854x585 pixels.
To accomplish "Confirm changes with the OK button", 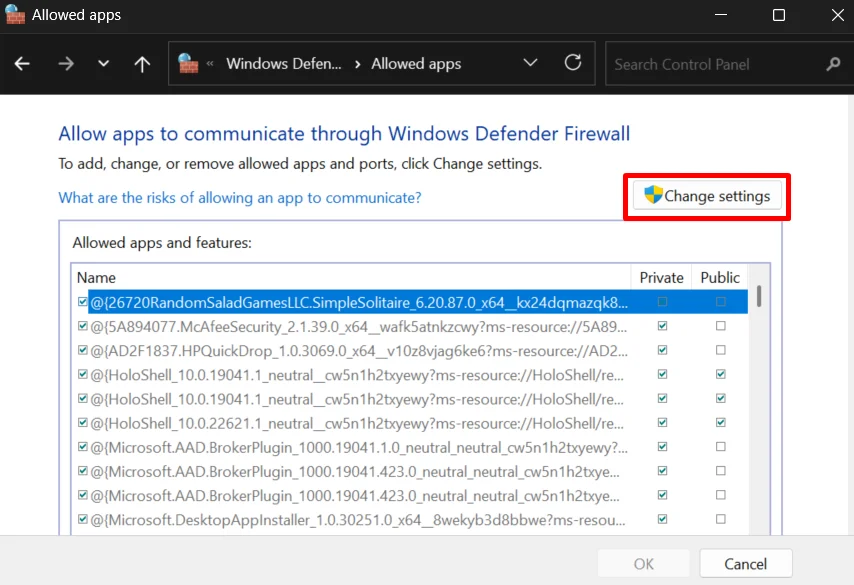I will pyautogui.click(x=643, y=563).
